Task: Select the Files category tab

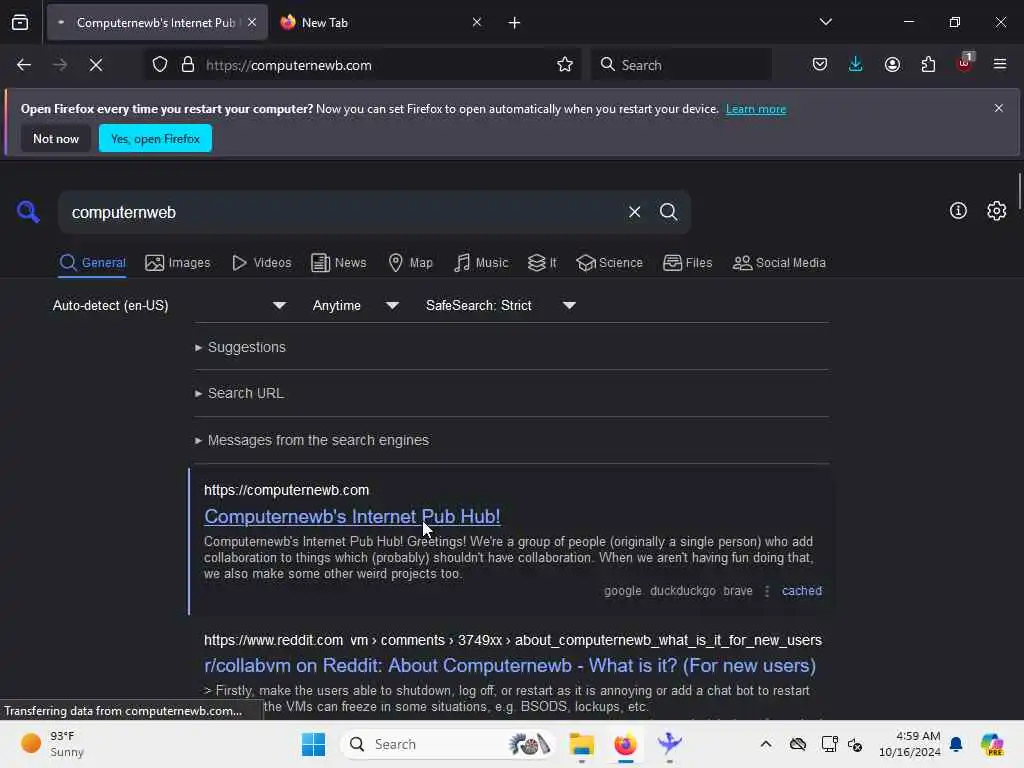Action: tap(687, 263)
